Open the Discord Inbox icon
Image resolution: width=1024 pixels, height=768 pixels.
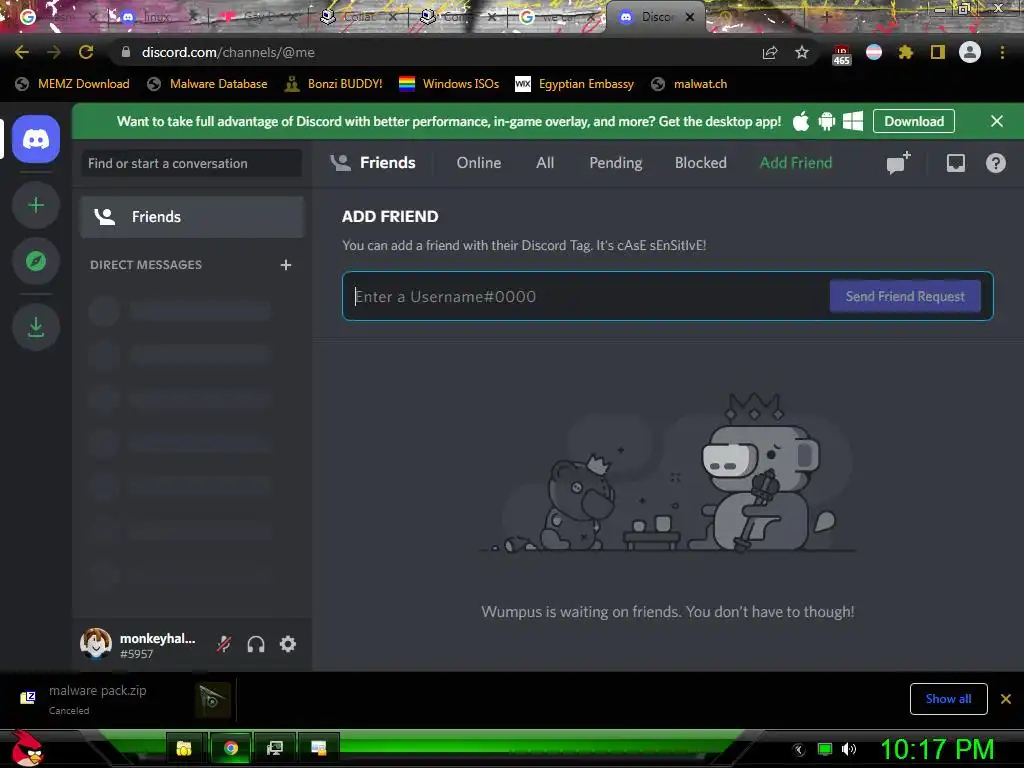pyautogui.click(x=955, y=163)
